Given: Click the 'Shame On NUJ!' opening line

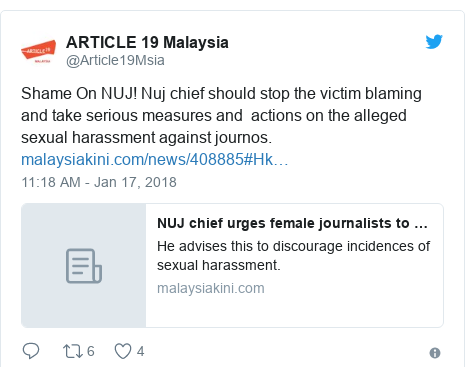Looking at the screenshot, I should point(221,93).
